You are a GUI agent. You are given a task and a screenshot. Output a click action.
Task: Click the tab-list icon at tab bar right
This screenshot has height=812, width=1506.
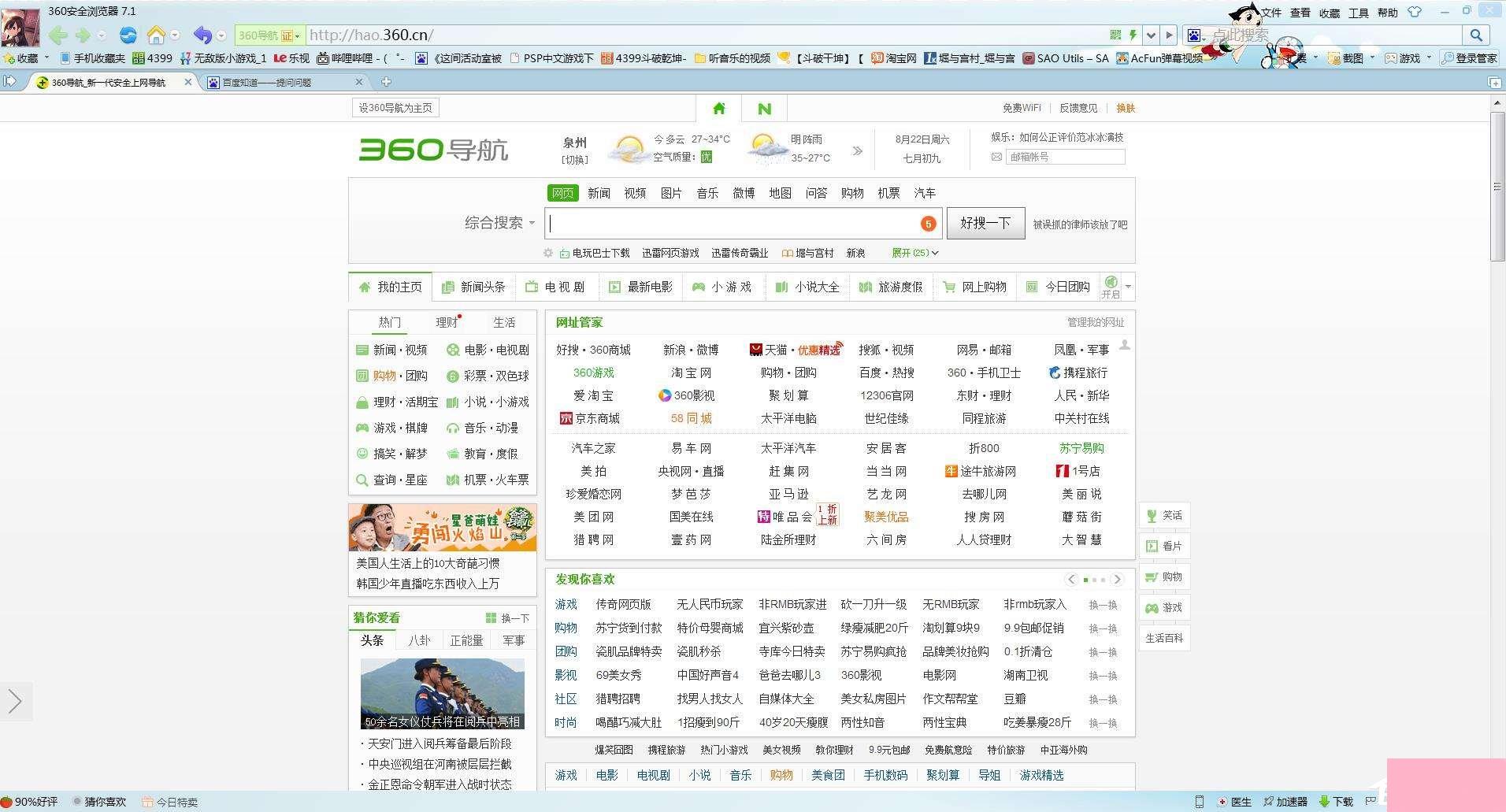[1494, 82]
